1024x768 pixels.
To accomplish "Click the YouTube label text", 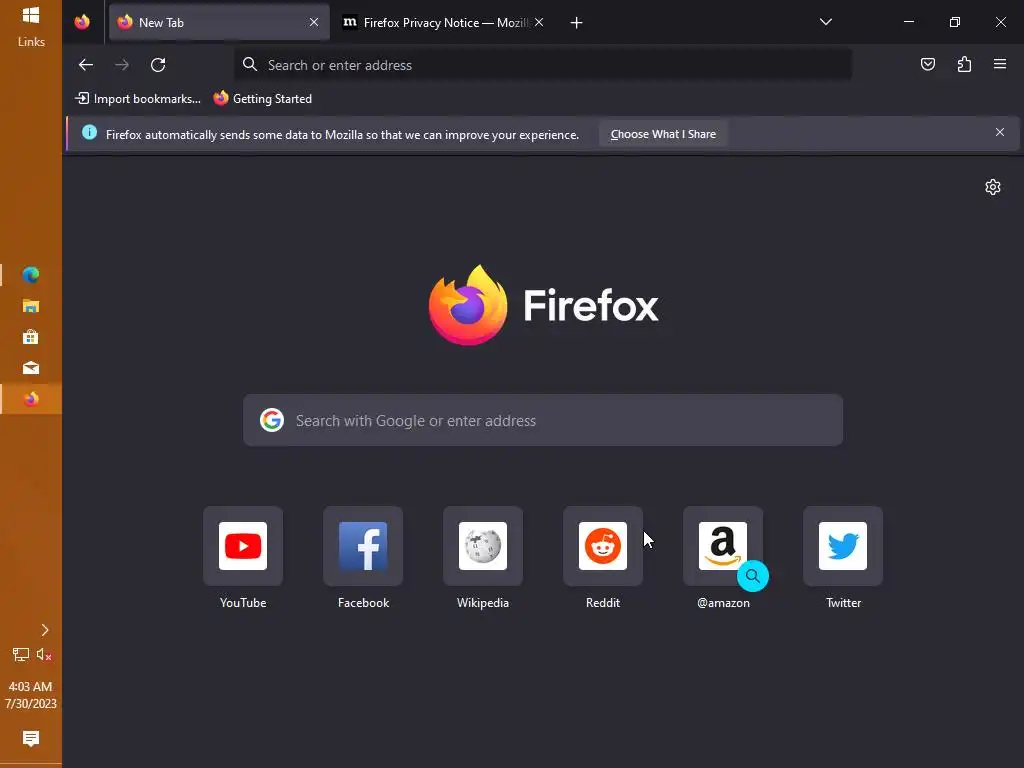I will [243, 603].
